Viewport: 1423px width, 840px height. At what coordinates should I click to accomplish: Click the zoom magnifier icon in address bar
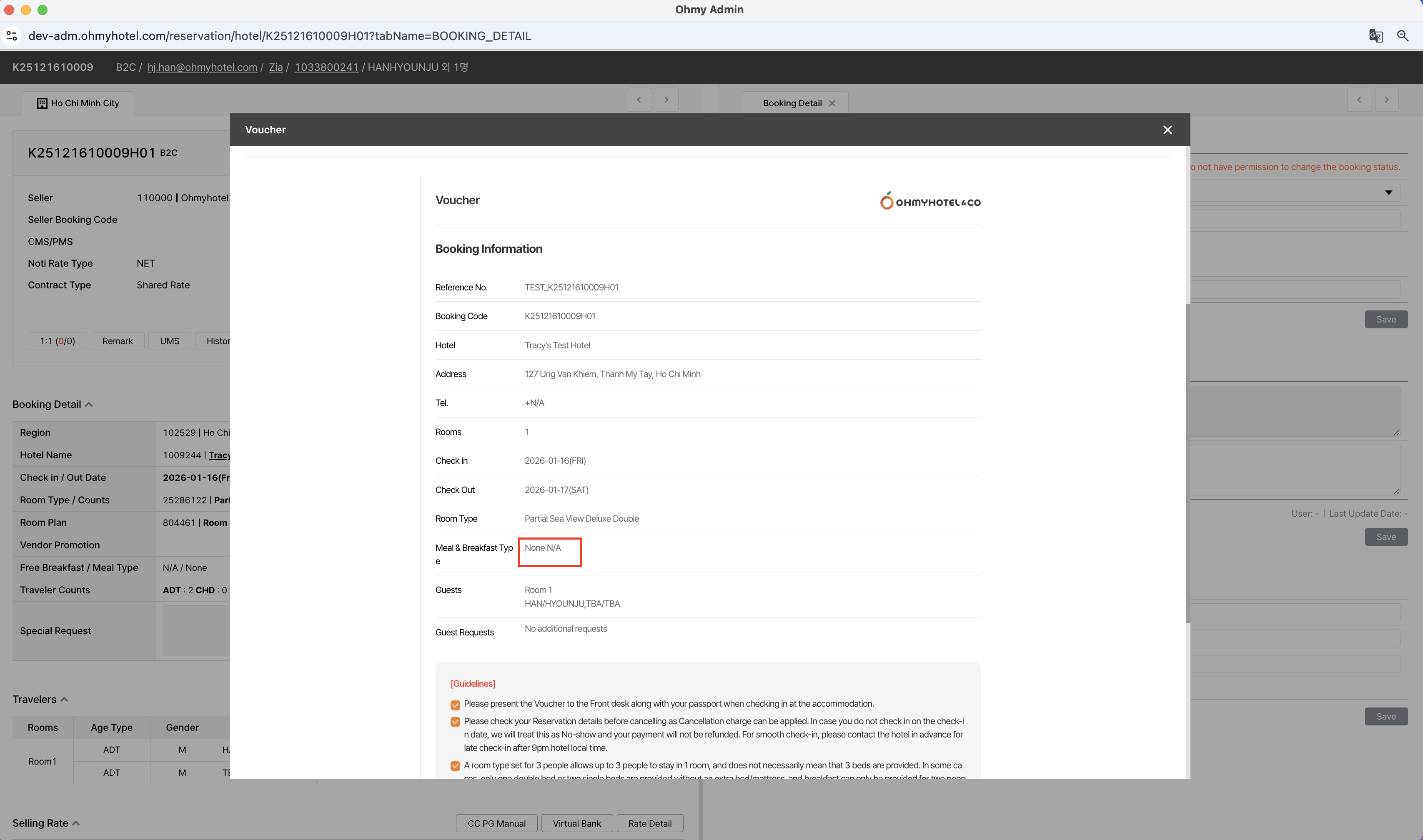(1403, 36)
